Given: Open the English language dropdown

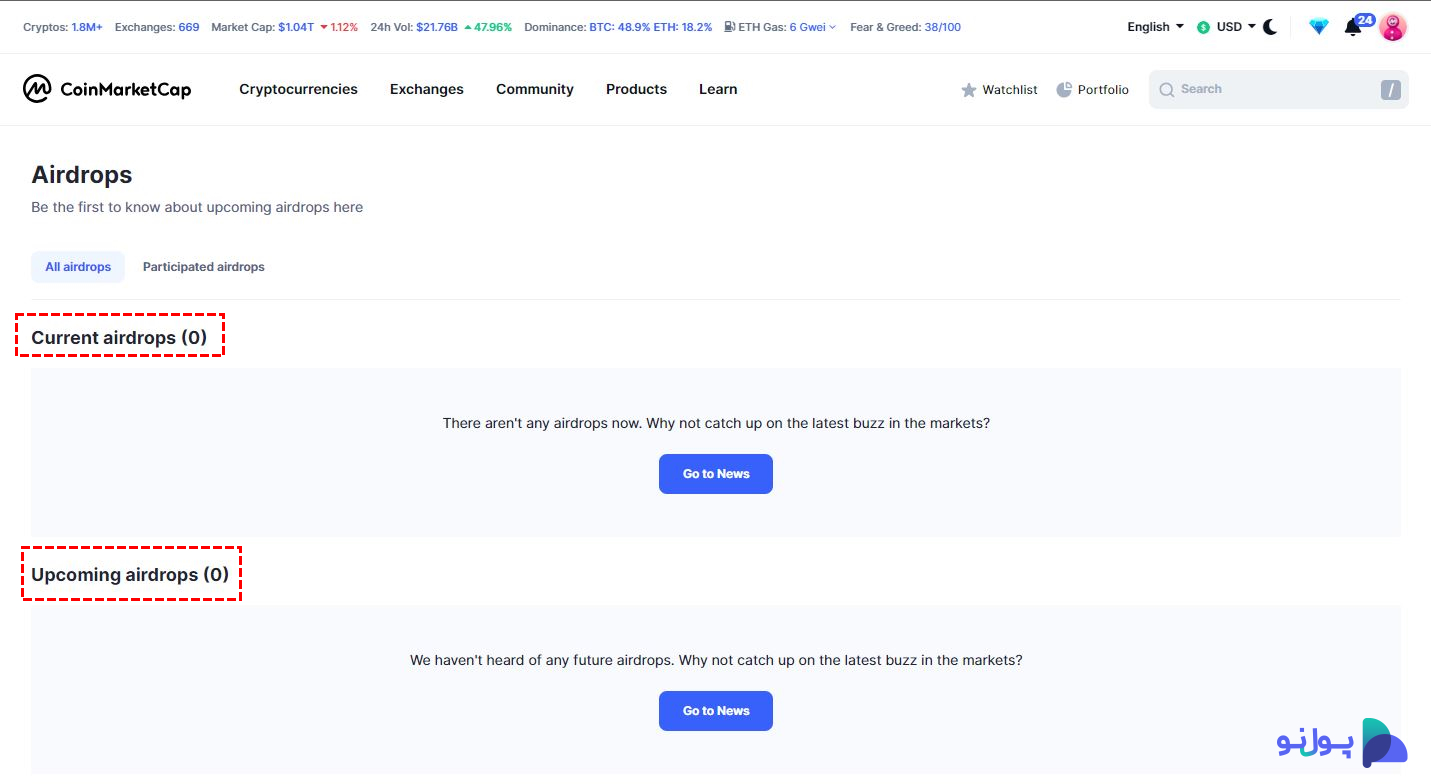Looking at the screenshot, I should click(x=1155, y=27).
